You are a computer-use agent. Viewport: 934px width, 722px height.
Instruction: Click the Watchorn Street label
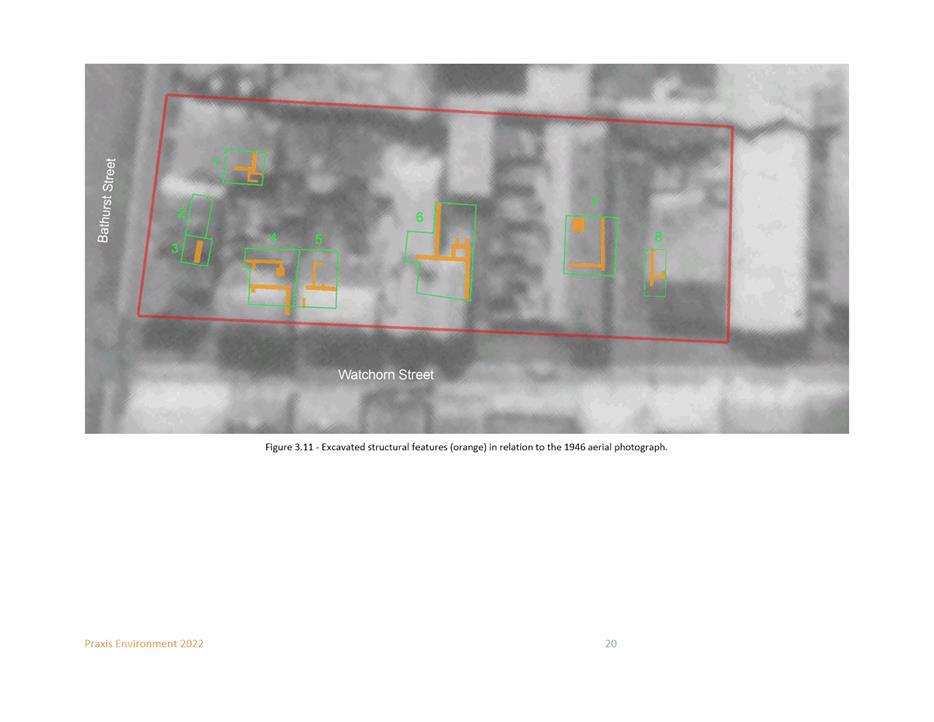point(386,375)
